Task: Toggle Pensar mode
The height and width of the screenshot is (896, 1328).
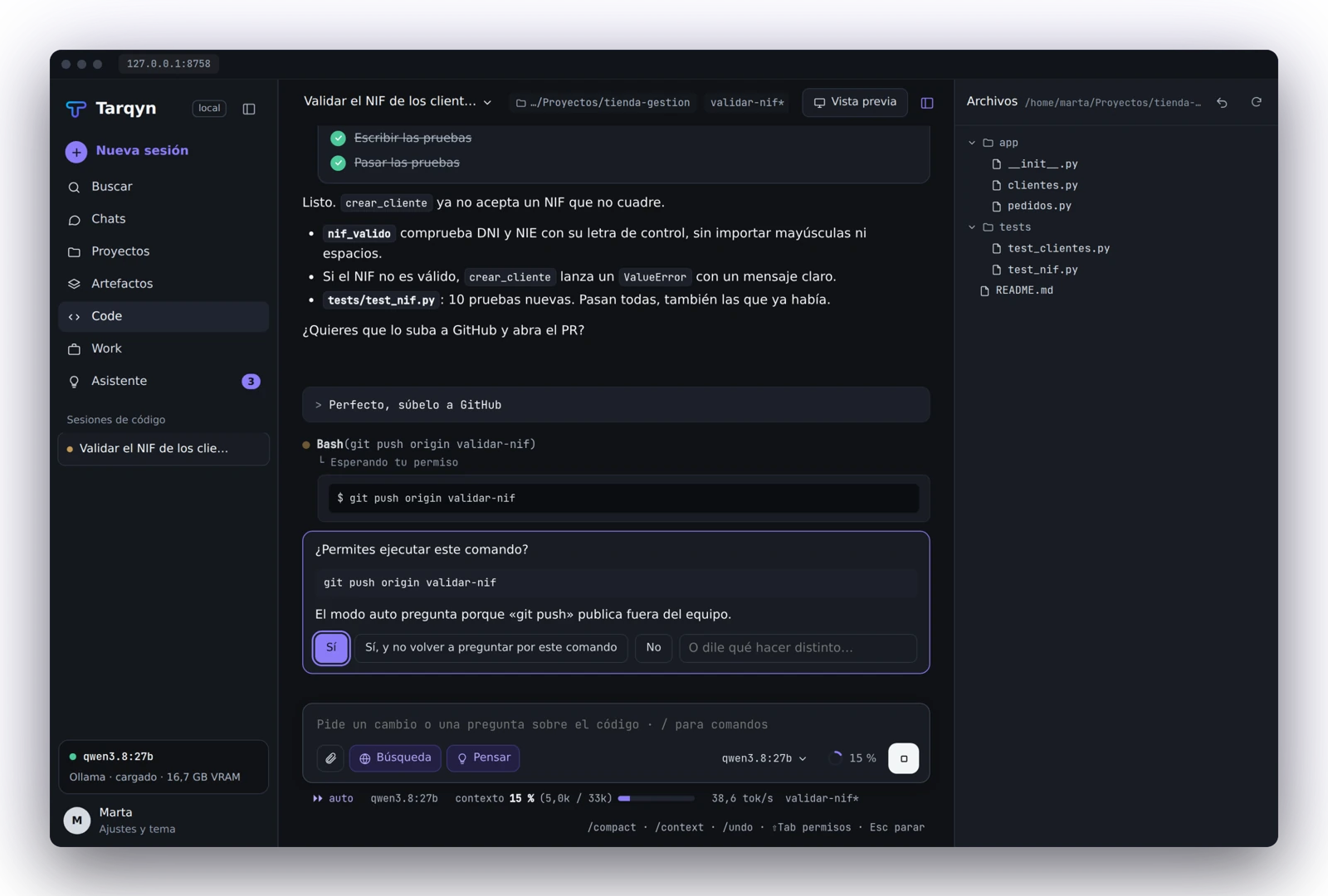Action: pyautogui.click(x=483, y=758)
